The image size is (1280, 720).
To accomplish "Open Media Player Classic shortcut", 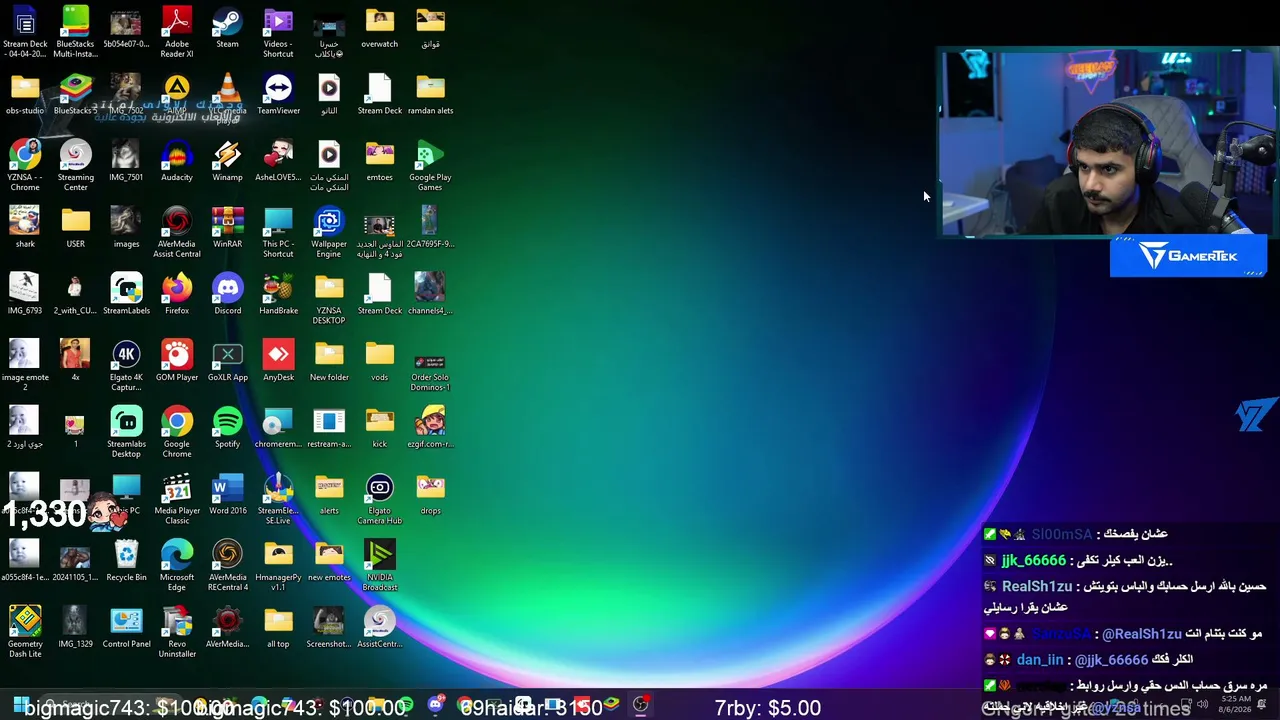I will [x=177, y=499].
